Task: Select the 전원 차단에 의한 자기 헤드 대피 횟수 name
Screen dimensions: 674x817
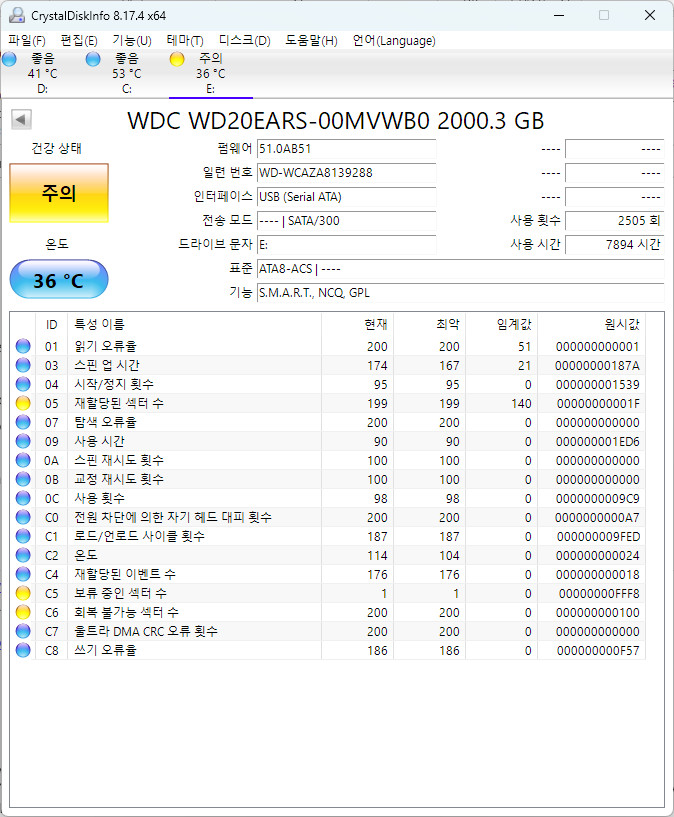Action: pos(173,517)
